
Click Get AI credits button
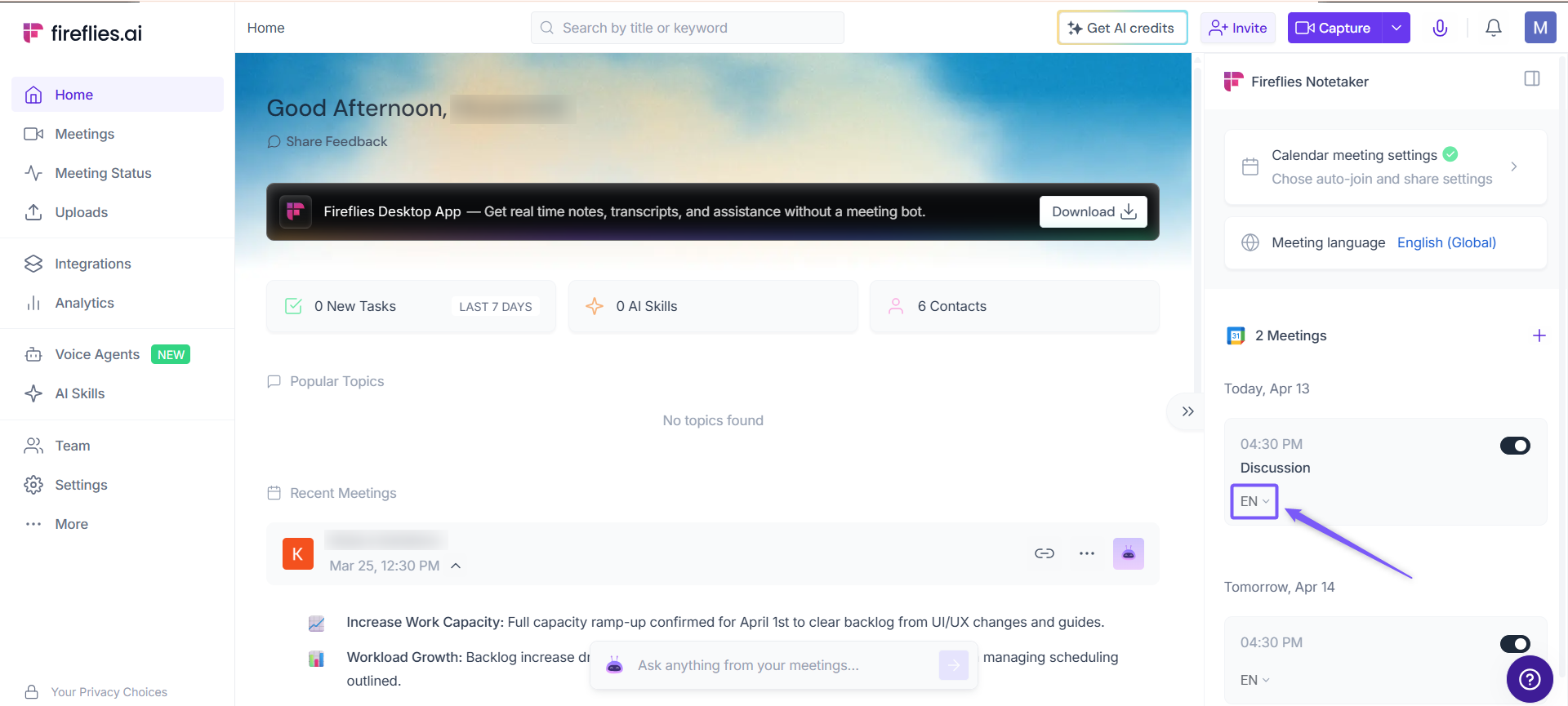(x=1122, y=28)
